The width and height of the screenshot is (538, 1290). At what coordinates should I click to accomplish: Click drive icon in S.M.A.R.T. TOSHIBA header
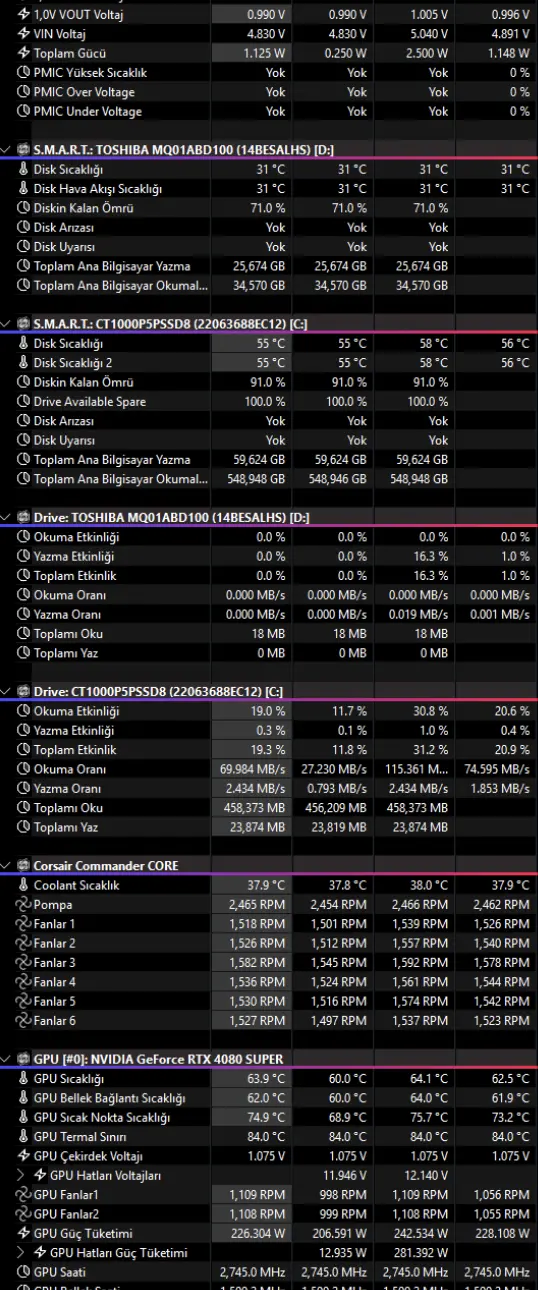(23, 149)
